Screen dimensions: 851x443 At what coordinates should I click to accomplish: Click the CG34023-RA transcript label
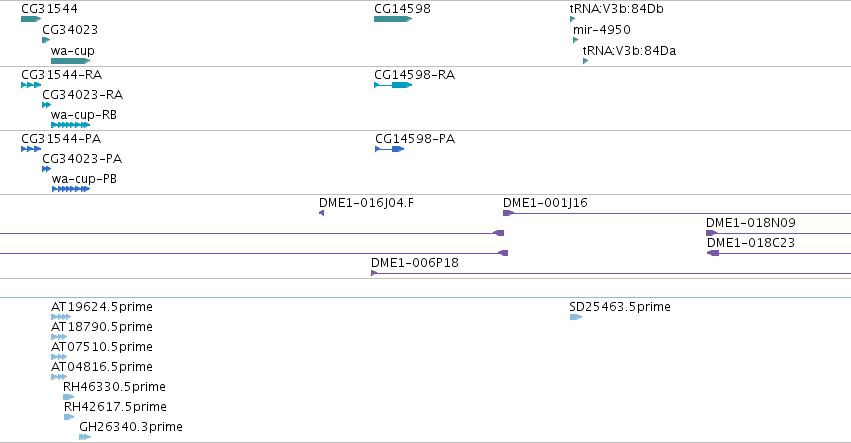[x=82, y=94]
